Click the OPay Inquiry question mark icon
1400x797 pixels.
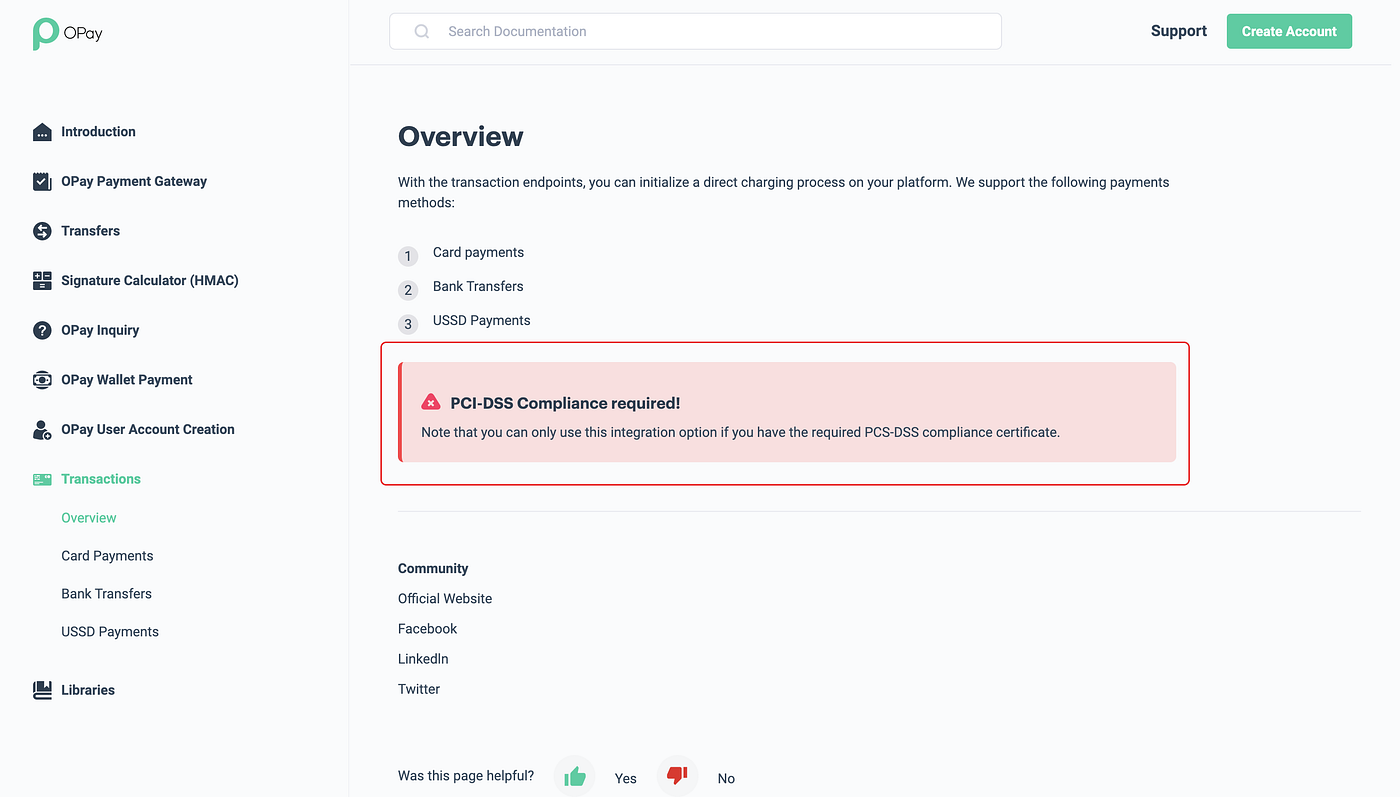(42, 330)
